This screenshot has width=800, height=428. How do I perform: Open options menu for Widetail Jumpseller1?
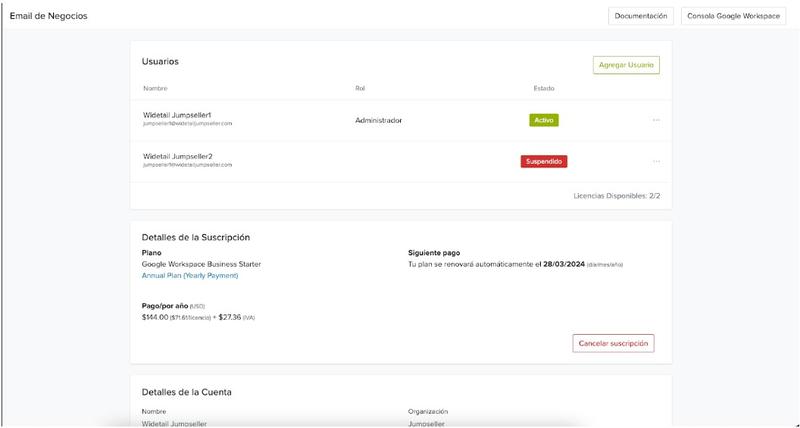[656, 120]
